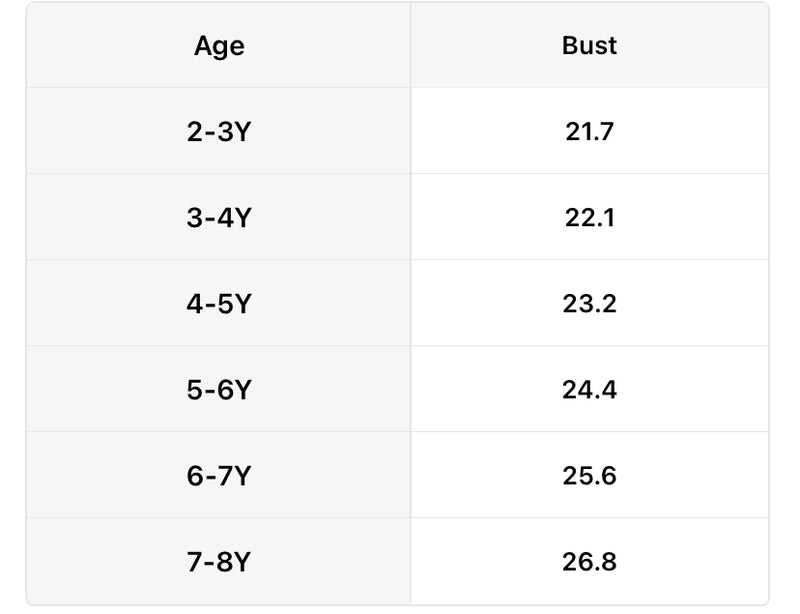Click the 26.8 bust value

click(589, 561)
